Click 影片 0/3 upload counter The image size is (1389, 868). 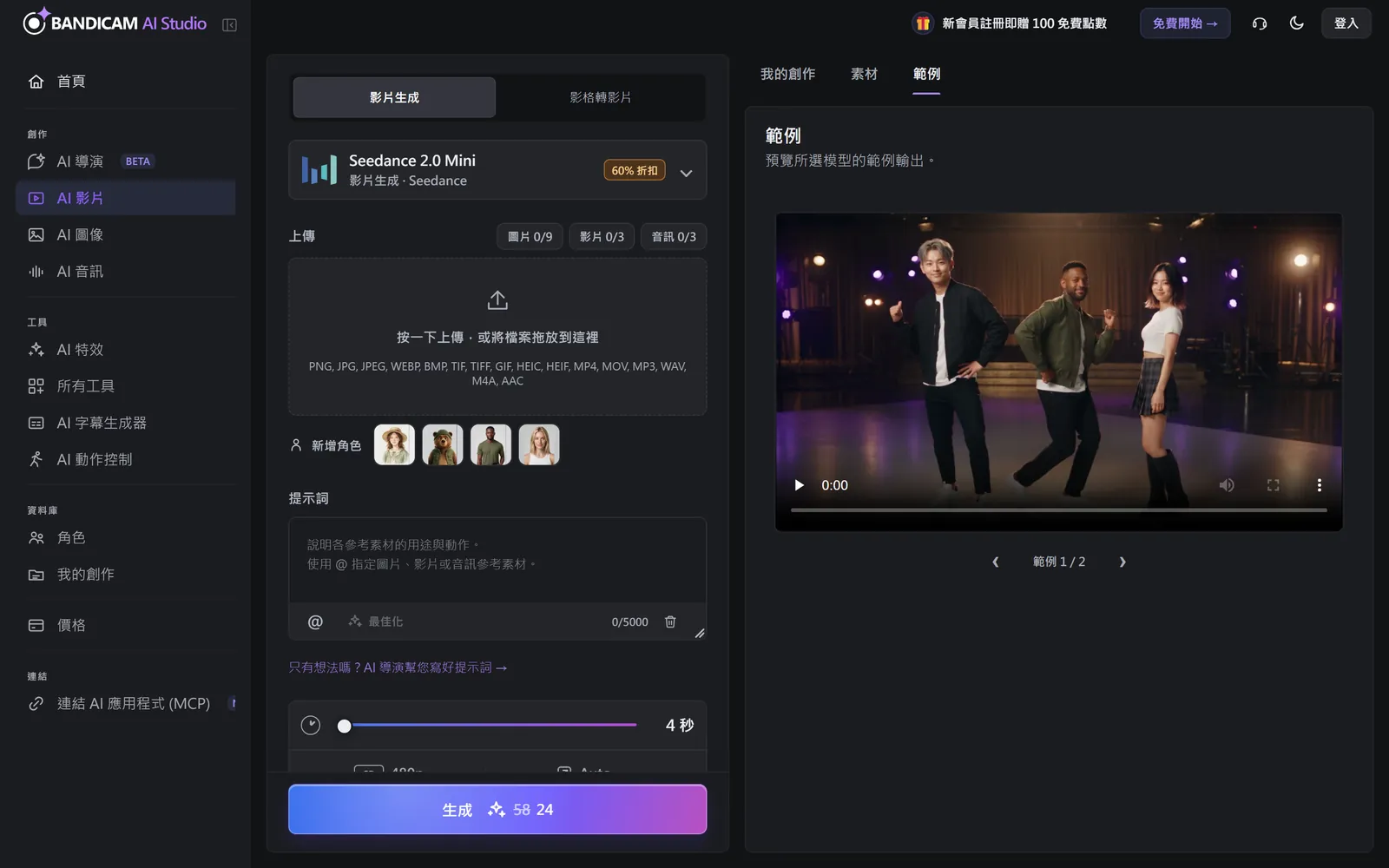point(602,237)
